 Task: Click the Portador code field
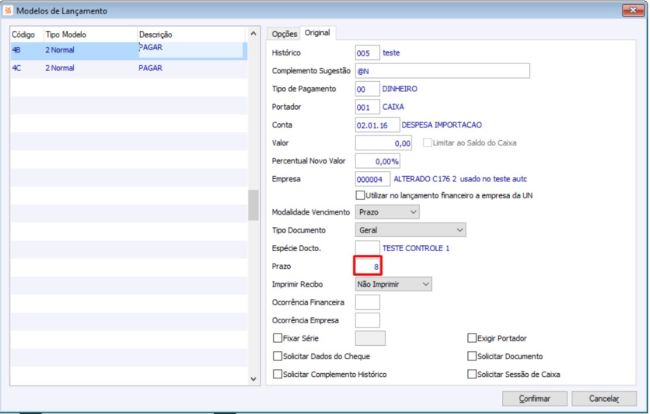coord(367,107)
